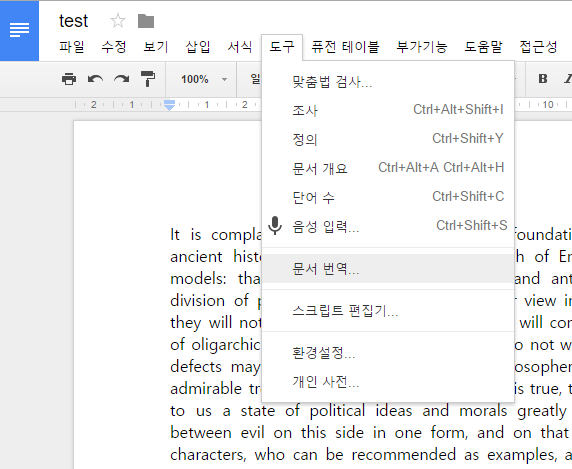
Task: Open the 접근성 menu
Action: (x=538, y=47)
